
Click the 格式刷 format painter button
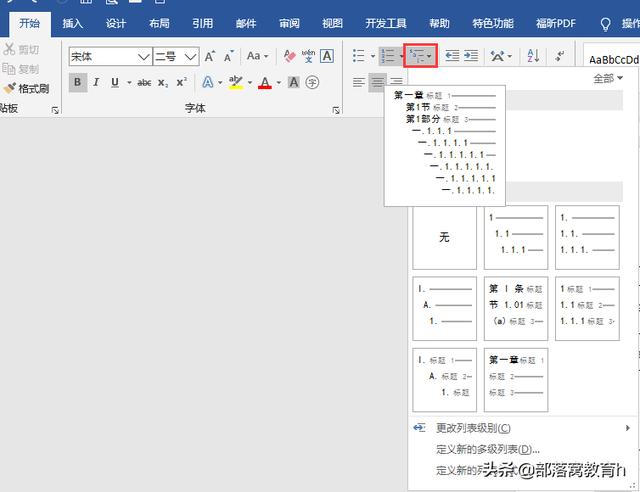[26, 89]
